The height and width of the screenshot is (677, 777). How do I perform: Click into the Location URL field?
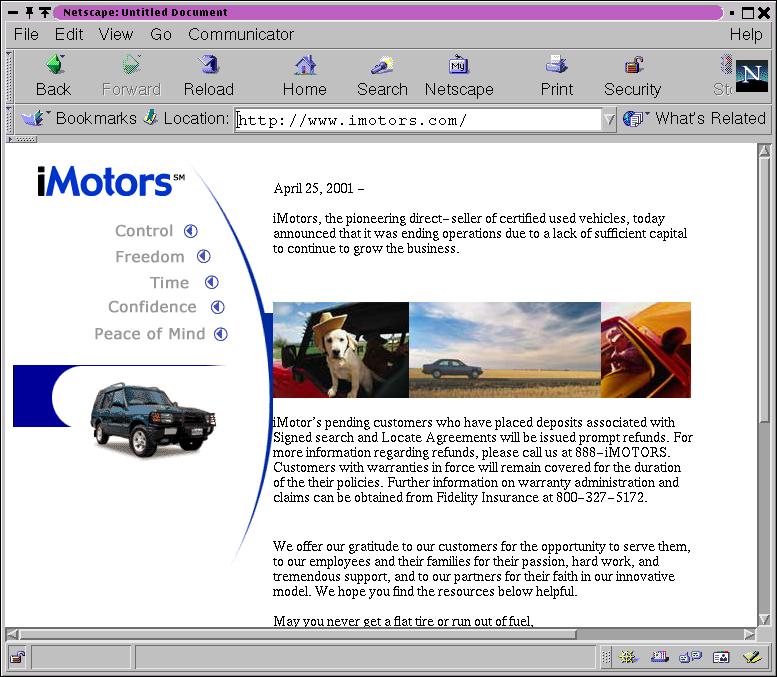(x=418, y=120)
